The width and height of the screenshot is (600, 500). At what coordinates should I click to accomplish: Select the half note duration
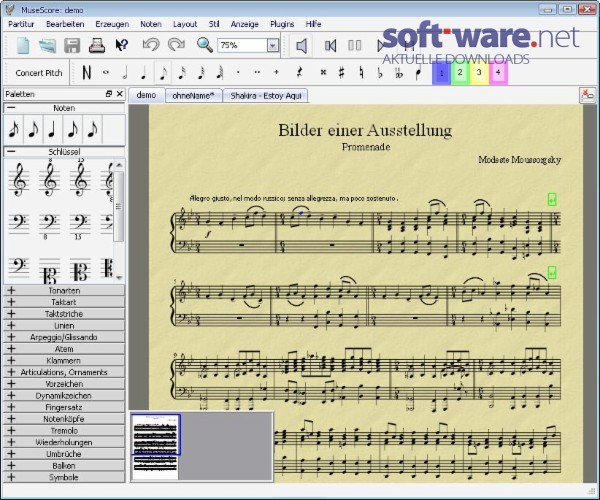click(125, 72)
